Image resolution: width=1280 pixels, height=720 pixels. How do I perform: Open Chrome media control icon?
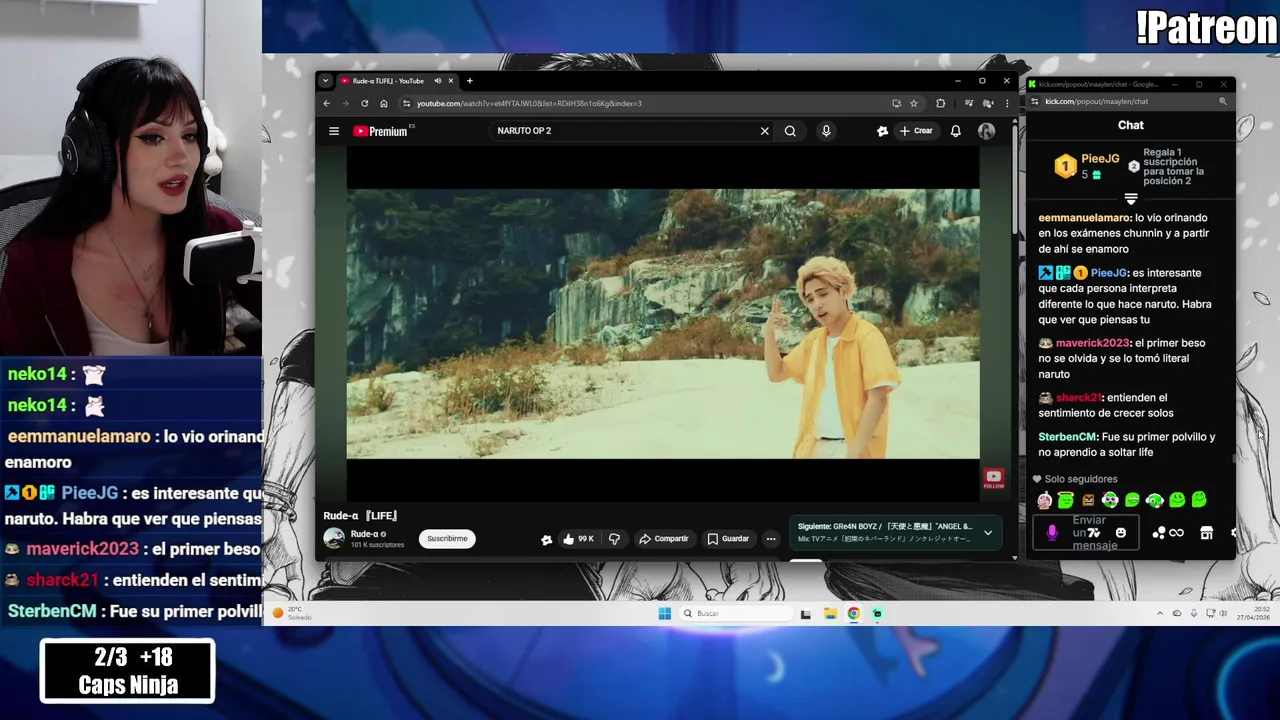pos(968,103)
